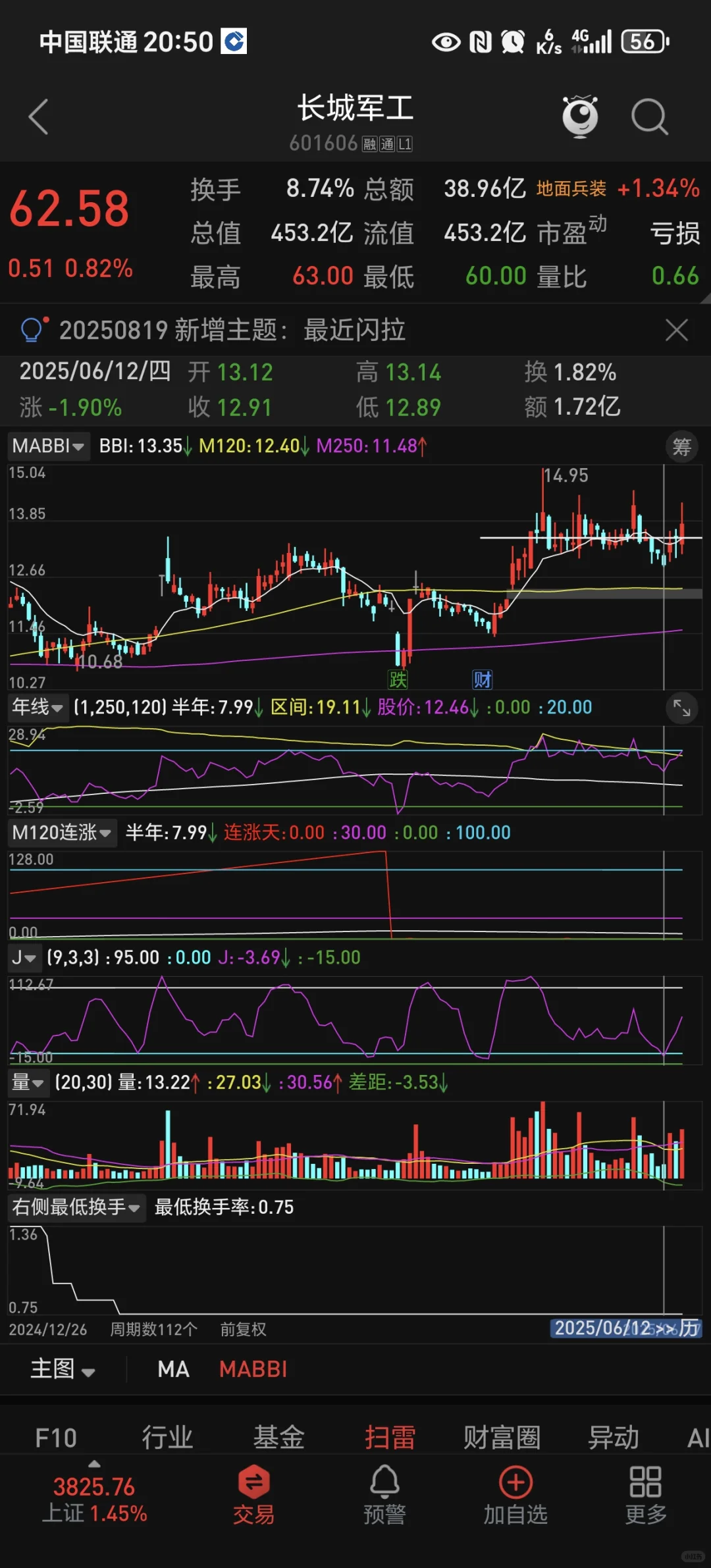Tap the 交易 trade icon
Viewport: 711px width, 1568px height.
tap(253, 1496)
